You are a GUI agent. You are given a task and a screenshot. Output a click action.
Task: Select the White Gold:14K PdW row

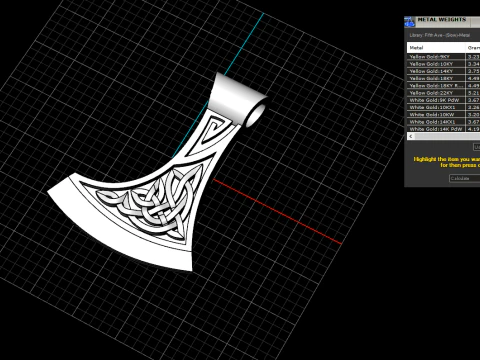coord(443,129)
